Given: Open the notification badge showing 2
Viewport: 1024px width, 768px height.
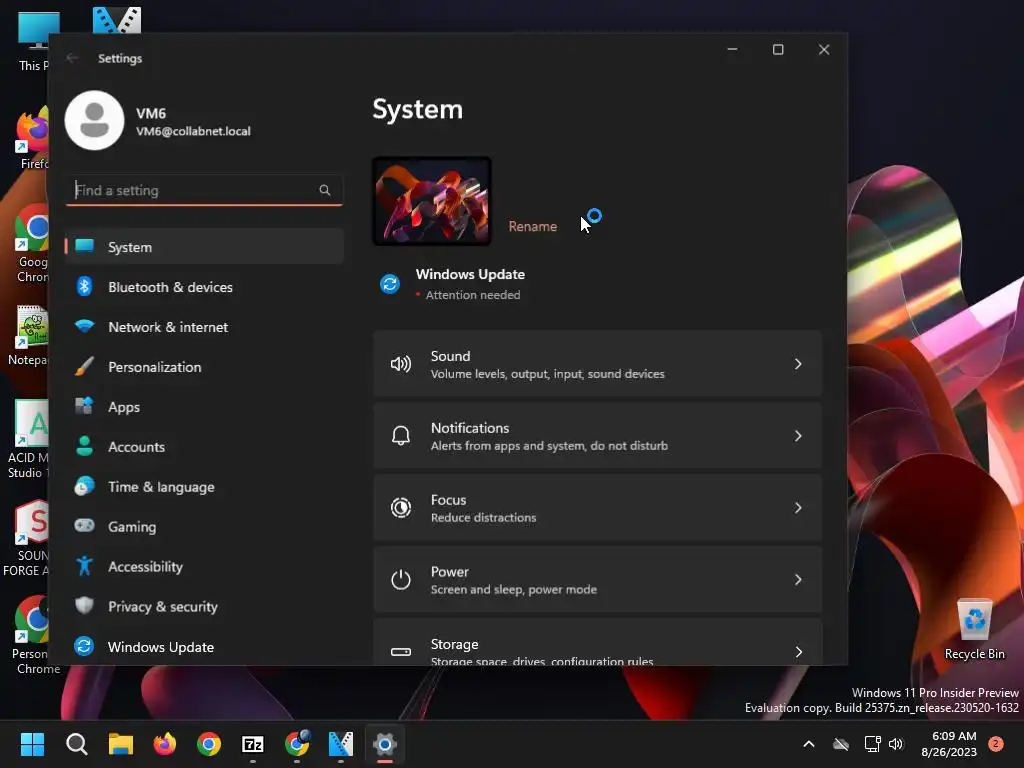Looking at the screenshot, I should (x=996, y=744).
